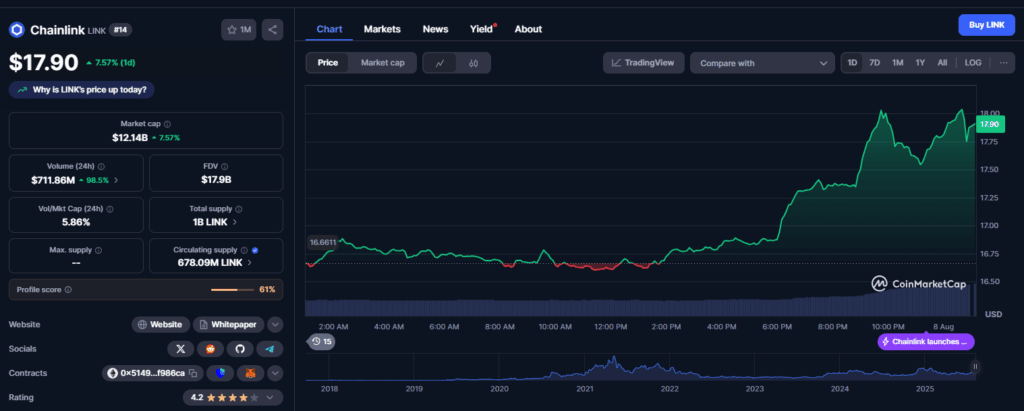Open the Whitepaper link button
This screenshot has width=1024, height=411.
229,324
